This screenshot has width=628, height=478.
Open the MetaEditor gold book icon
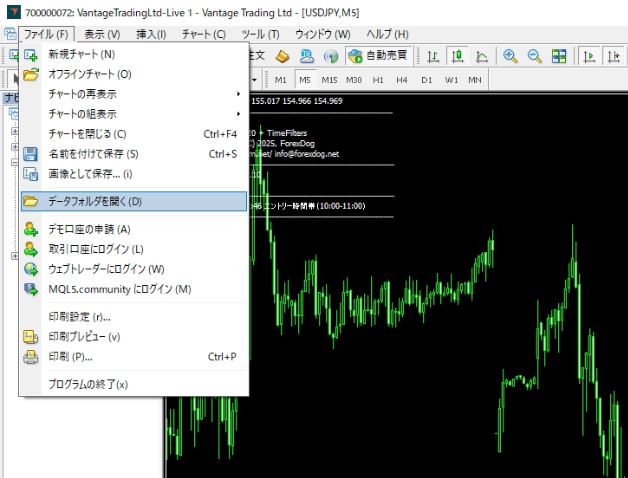click(x=283, y=56)
